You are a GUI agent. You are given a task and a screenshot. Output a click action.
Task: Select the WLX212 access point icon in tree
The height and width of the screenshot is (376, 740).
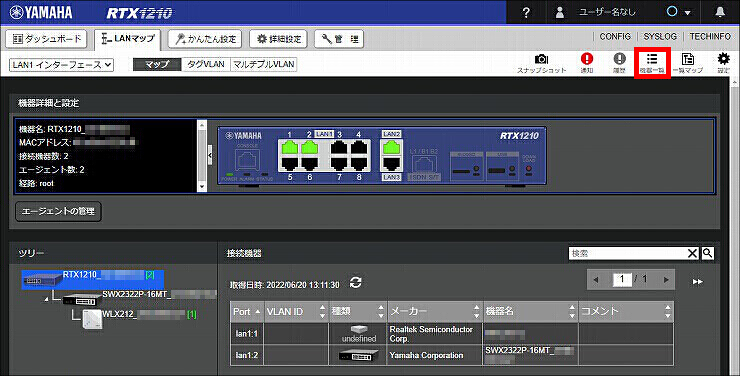point(92,319)
